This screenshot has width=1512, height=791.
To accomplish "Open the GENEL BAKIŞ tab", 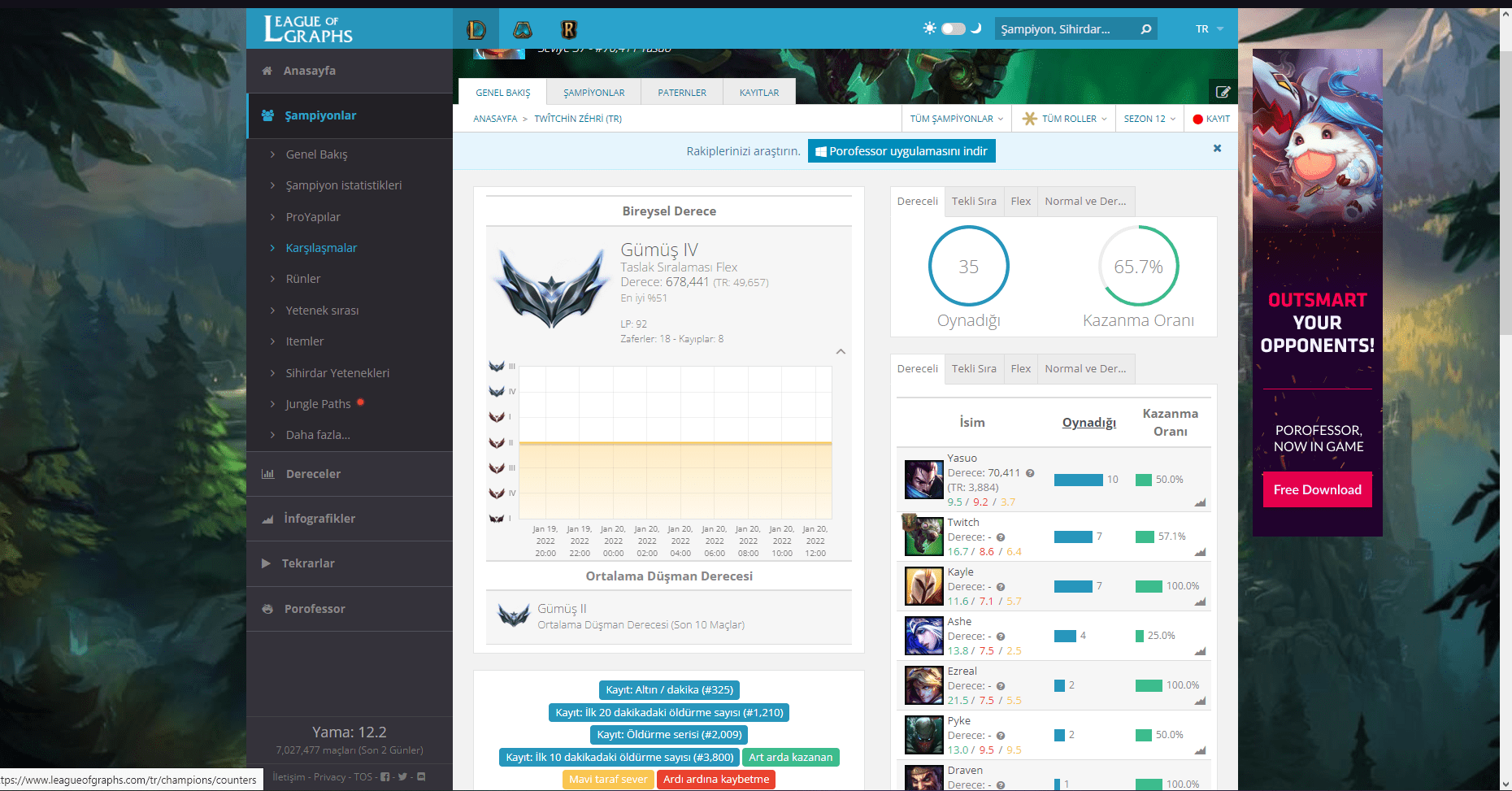I will coord(502,92).
